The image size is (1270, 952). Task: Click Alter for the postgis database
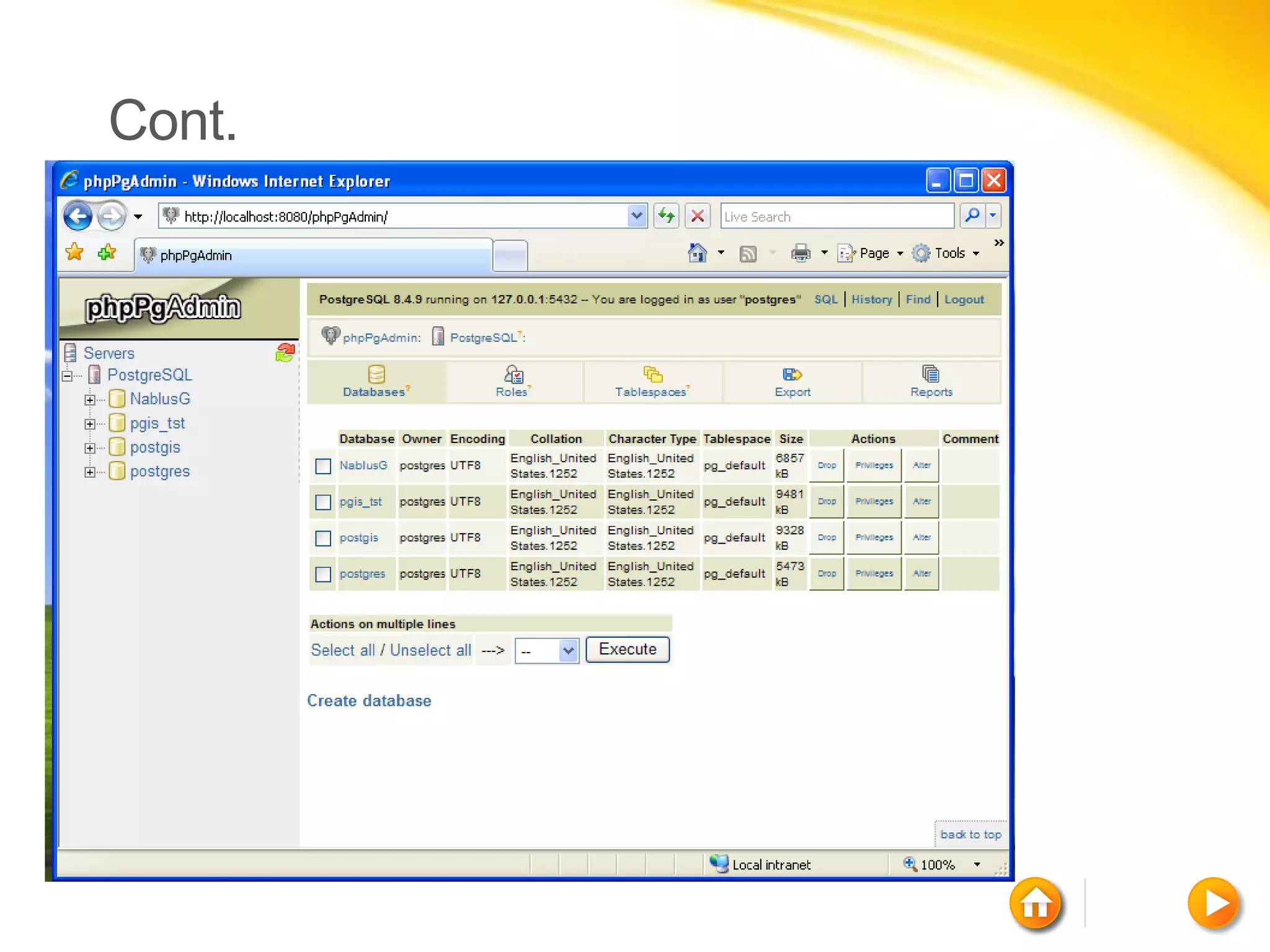921,537
